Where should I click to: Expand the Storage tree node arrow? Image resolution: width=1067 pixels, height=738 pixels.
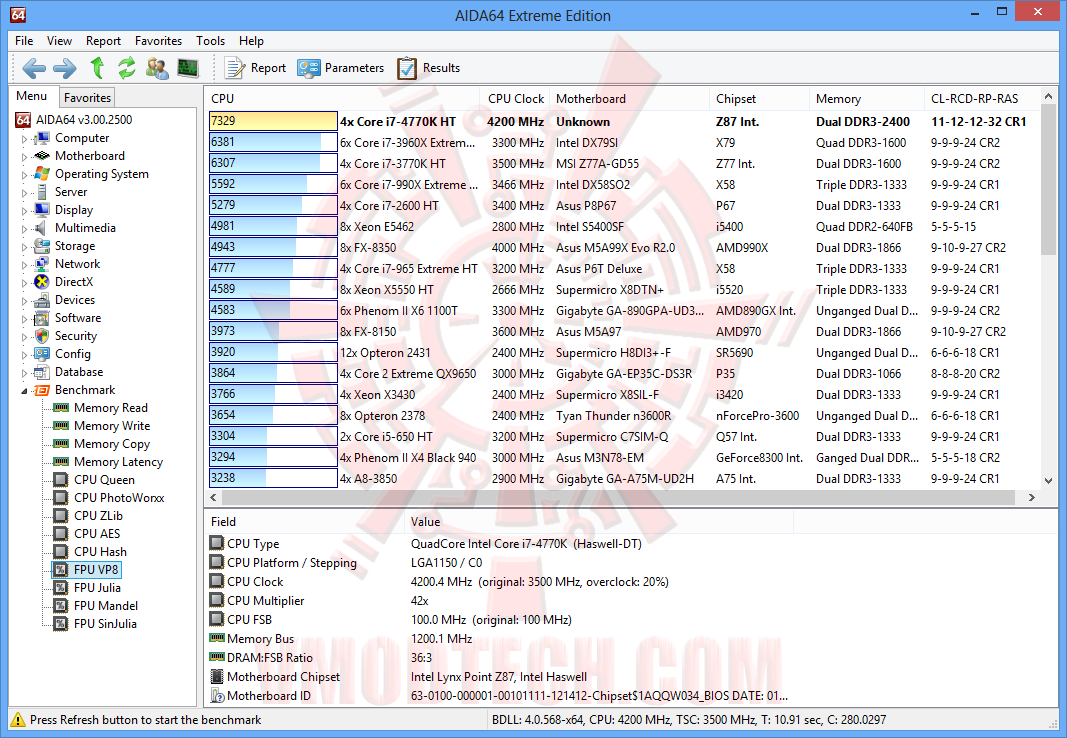(x=24, y=247)
